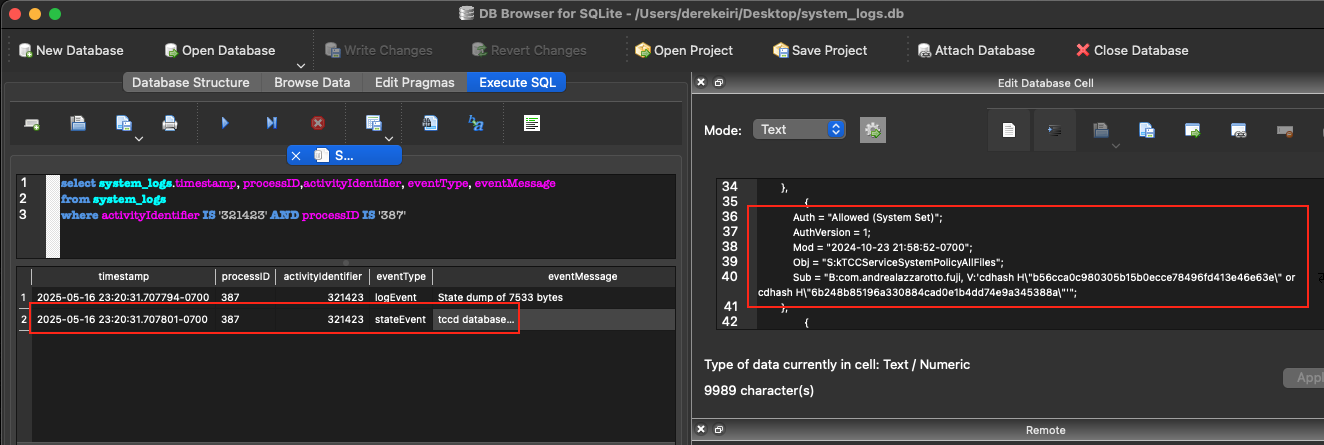Stop query execution with the red X icon

318,123
